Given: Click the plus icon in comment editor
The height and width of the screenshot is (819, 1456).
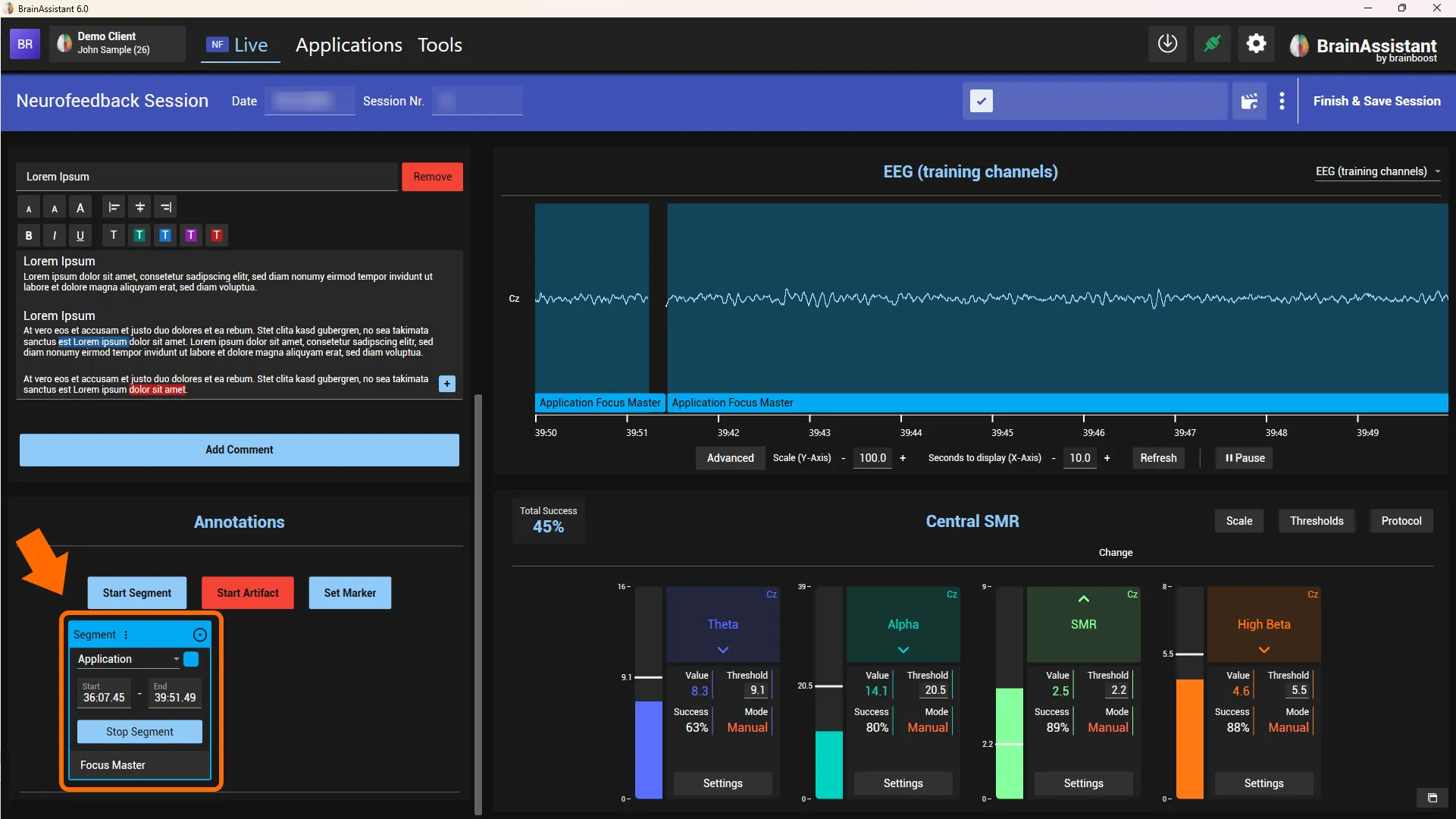Looking at the screenshot, I should (x=447, y=384).
